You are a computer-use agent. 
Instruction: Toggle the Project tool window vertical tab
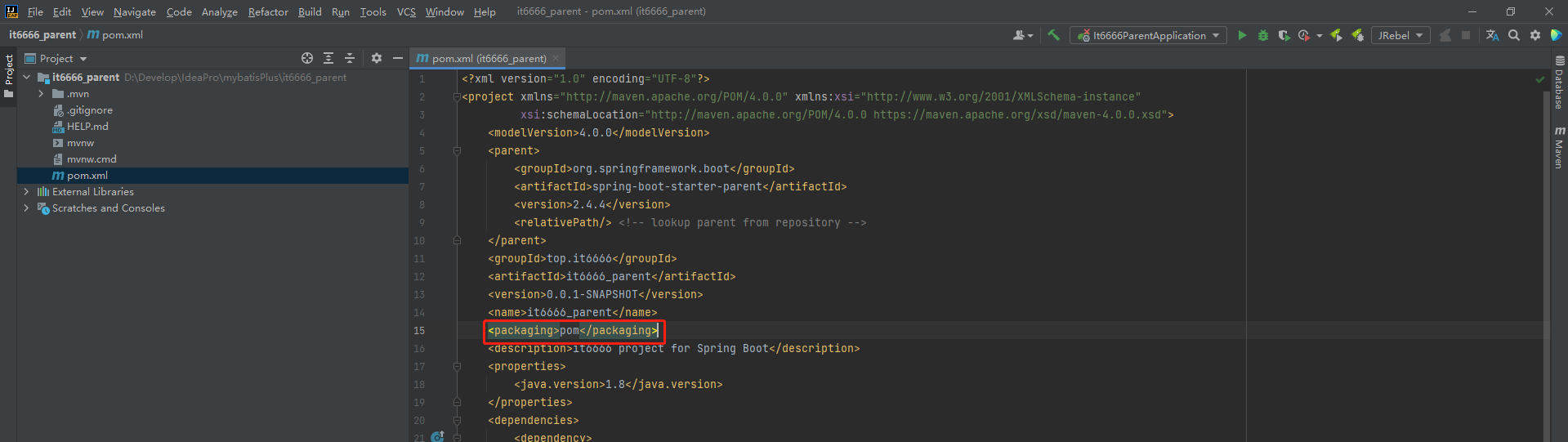[x=8, y=76]
